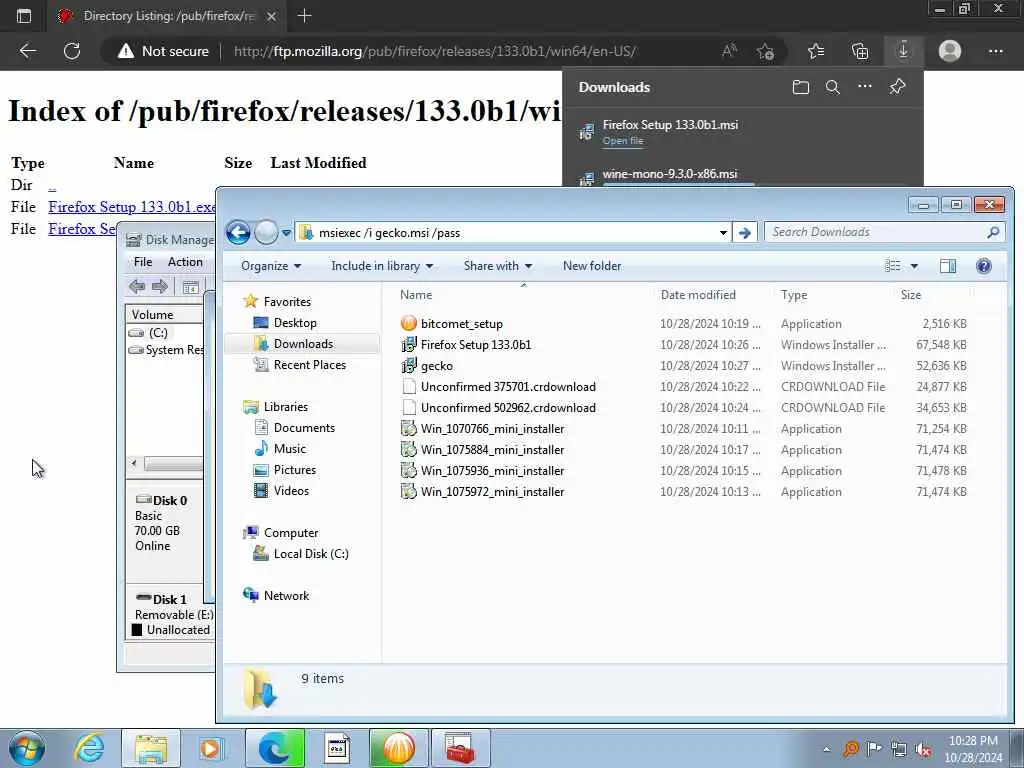Close the Directory Listing tab
Screen dimensions: 1024x768
[x=272, y=16]
